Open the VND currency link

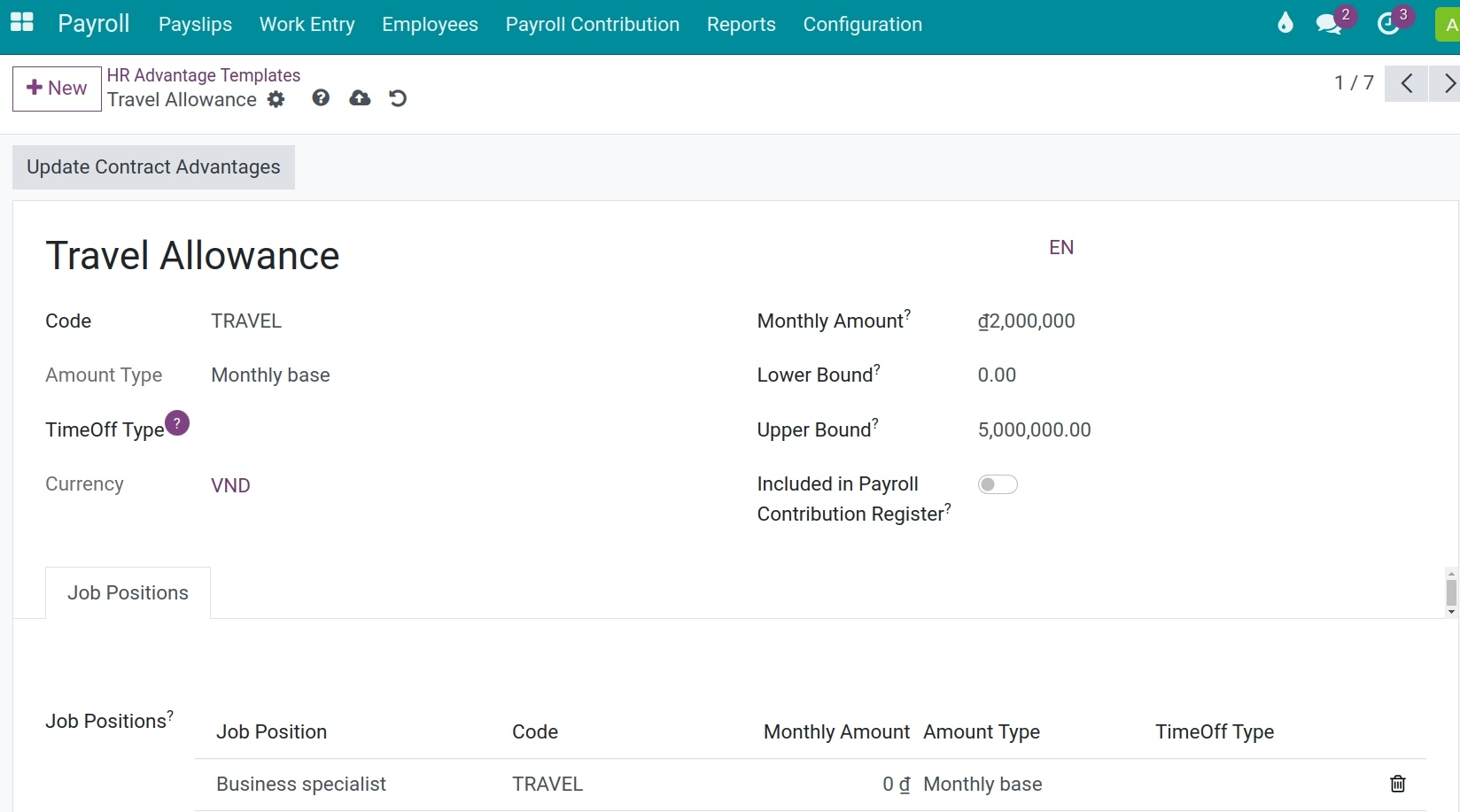click(x=230, y=485)
